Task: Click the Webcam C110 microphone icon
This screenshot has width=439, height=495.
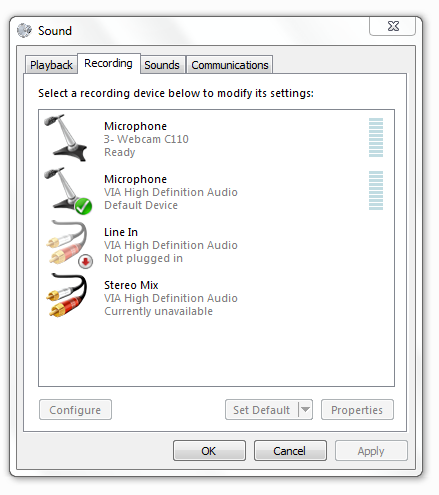Action: click(66, 138)
